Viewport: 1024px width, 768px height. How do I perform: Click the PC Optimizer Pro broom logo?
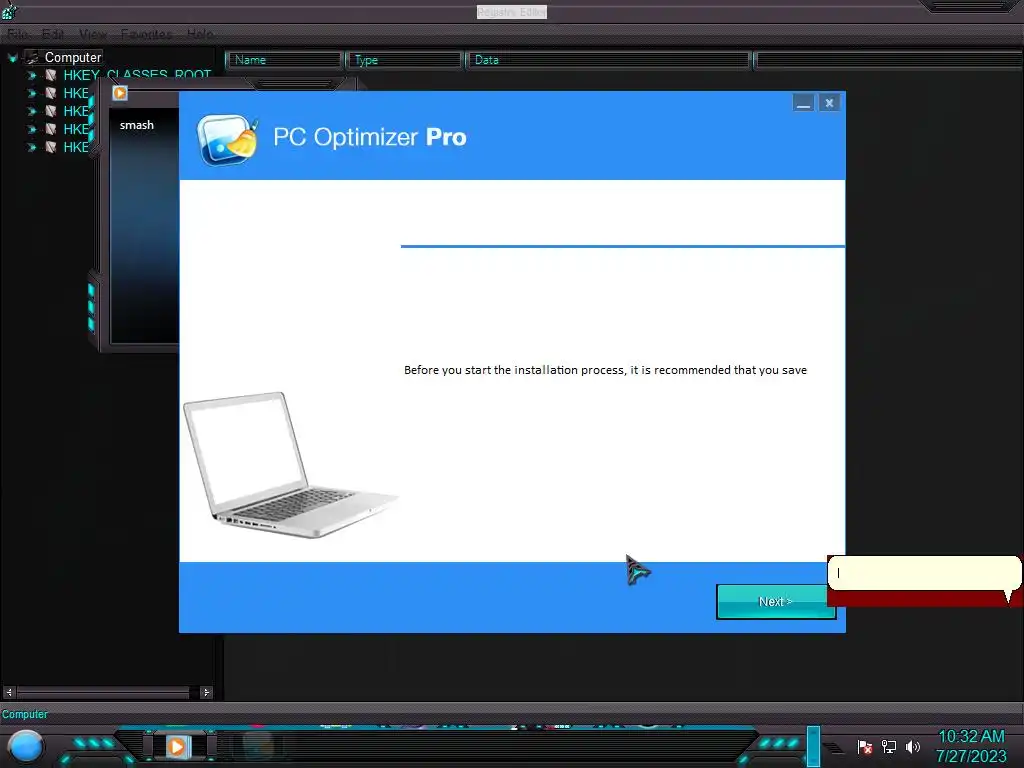(x=227, y=139)
